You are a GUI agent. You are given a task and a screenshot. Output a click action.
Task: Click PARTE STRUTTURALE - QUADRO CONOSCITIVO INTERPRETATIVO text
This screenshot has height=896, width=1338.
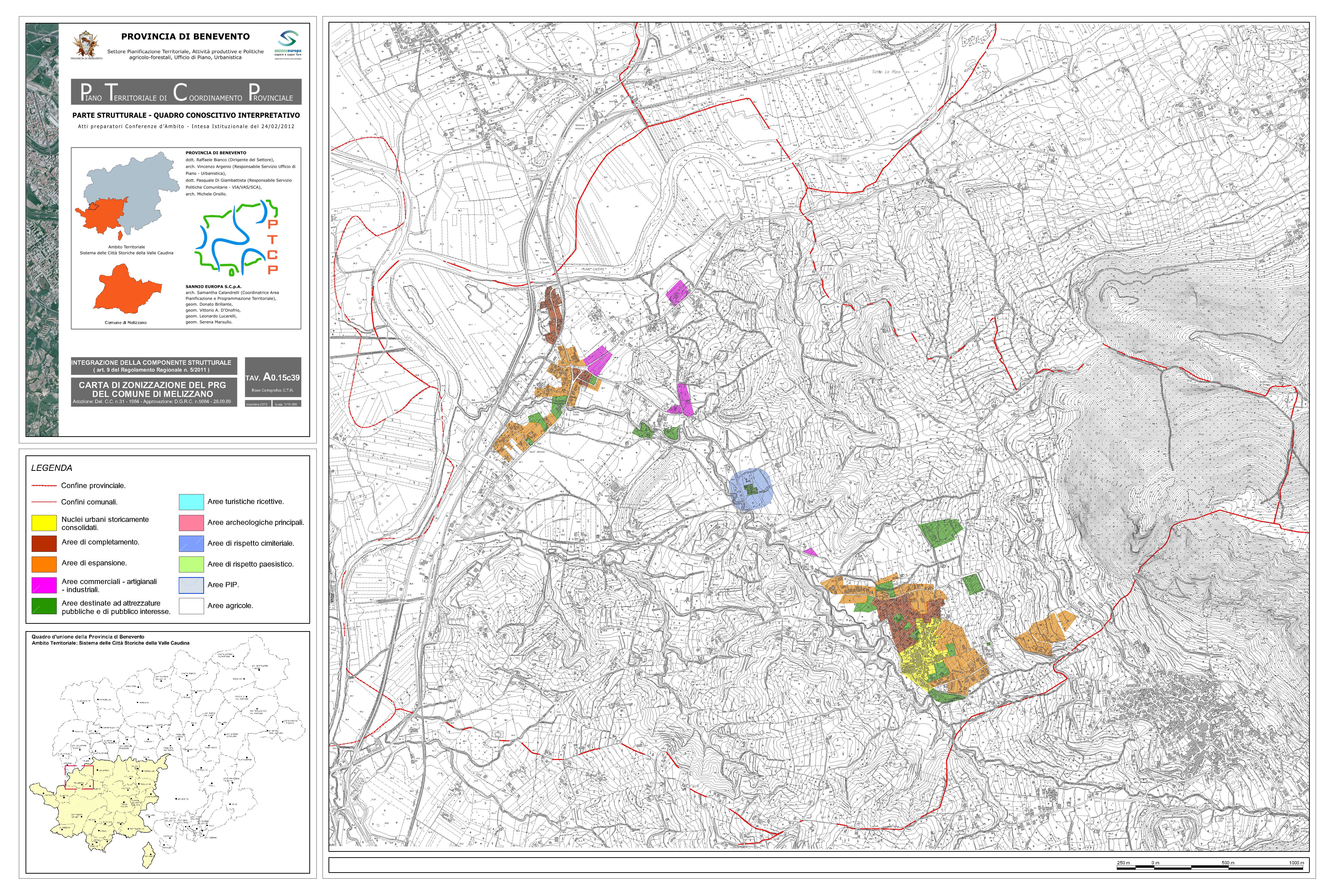click(x=186, y=115)
